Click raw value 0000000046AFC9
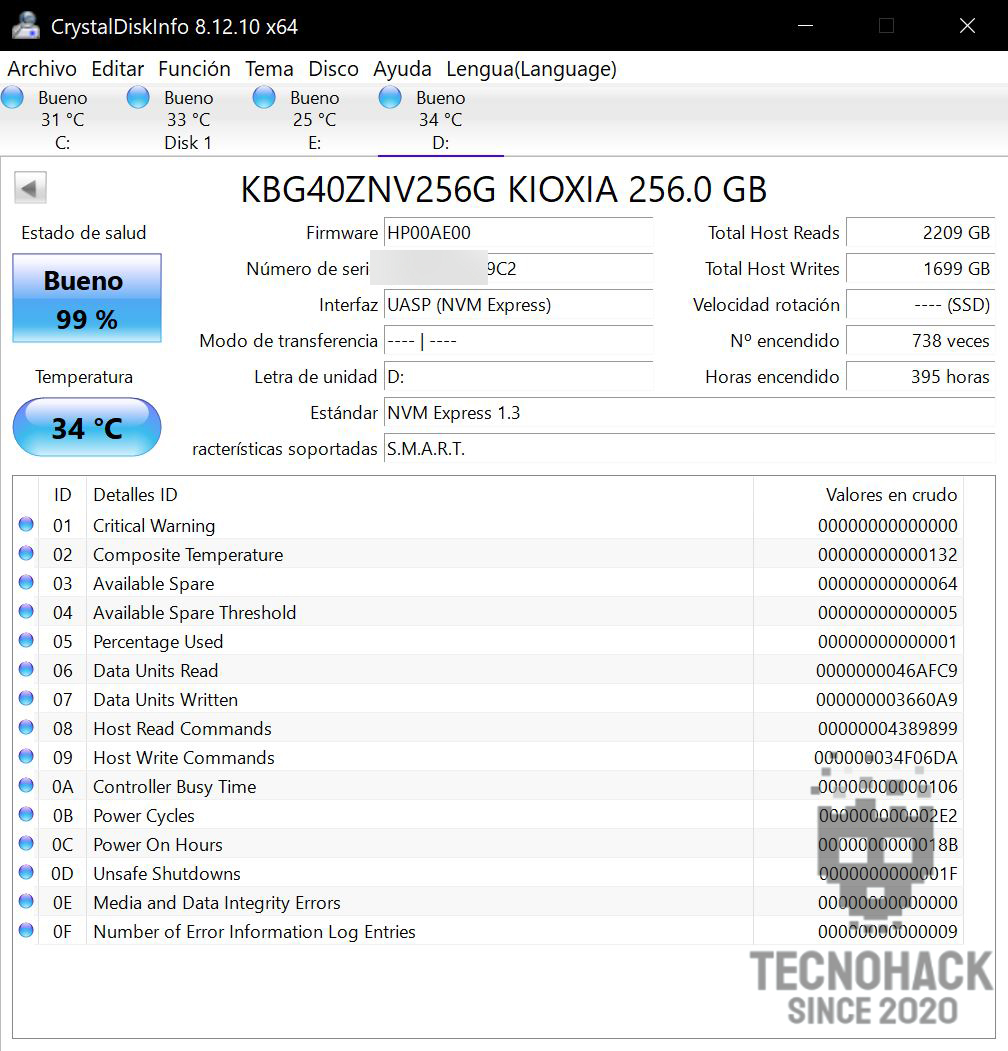 (887, 671)
